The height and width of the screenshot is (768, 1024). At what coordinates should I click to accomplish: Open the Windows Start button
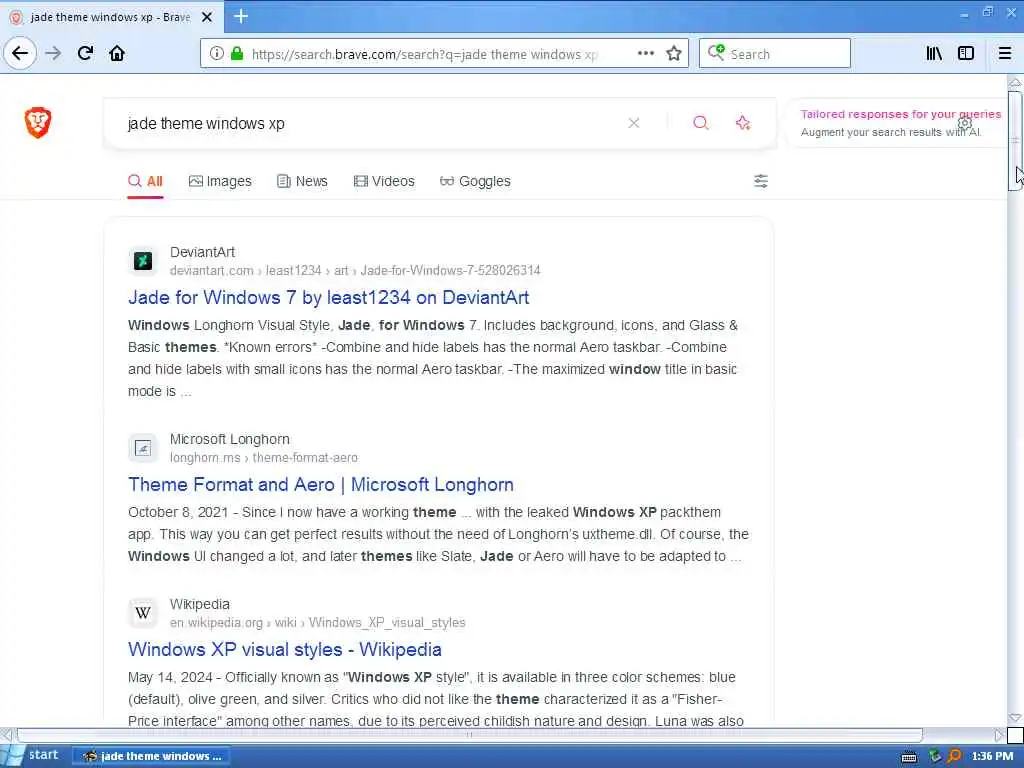pos(33,756)
